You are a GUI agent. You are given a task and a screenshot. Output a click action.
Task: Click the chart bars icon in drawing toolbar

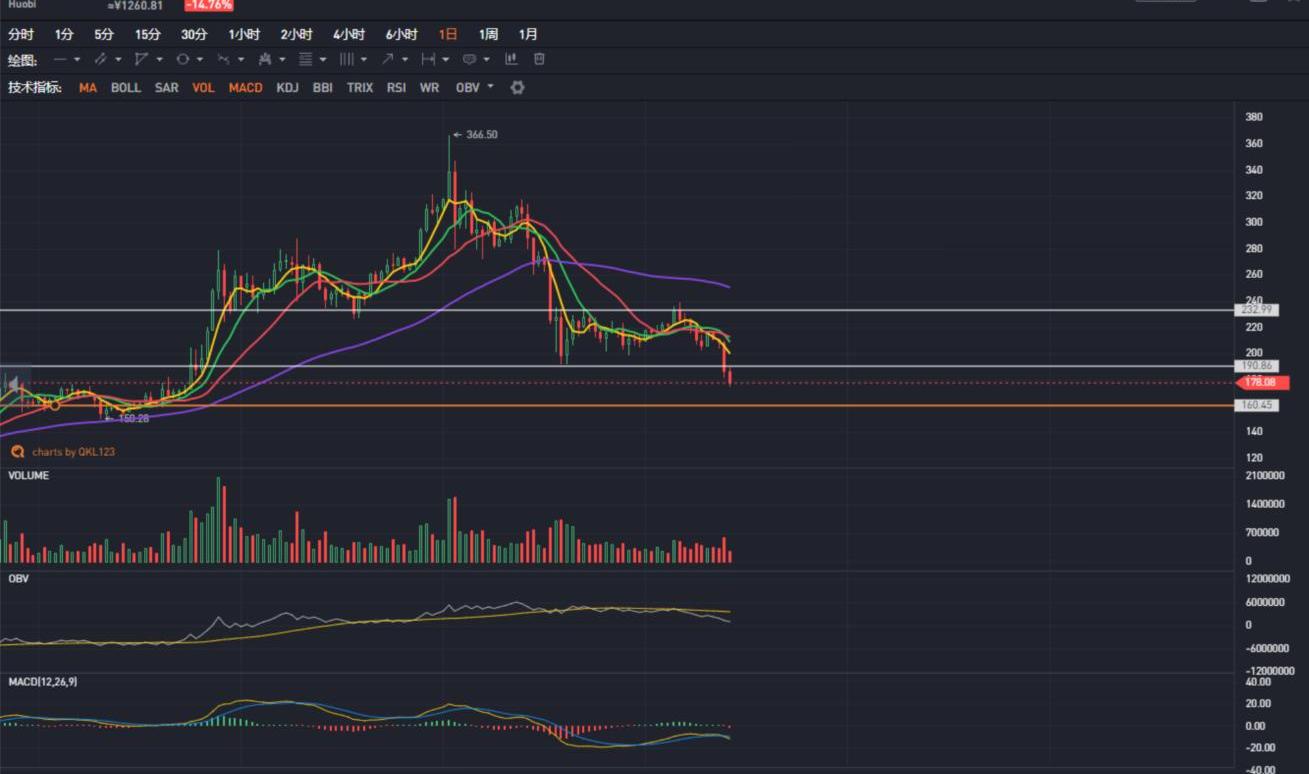pyautogui.click(x=511, y=59)
